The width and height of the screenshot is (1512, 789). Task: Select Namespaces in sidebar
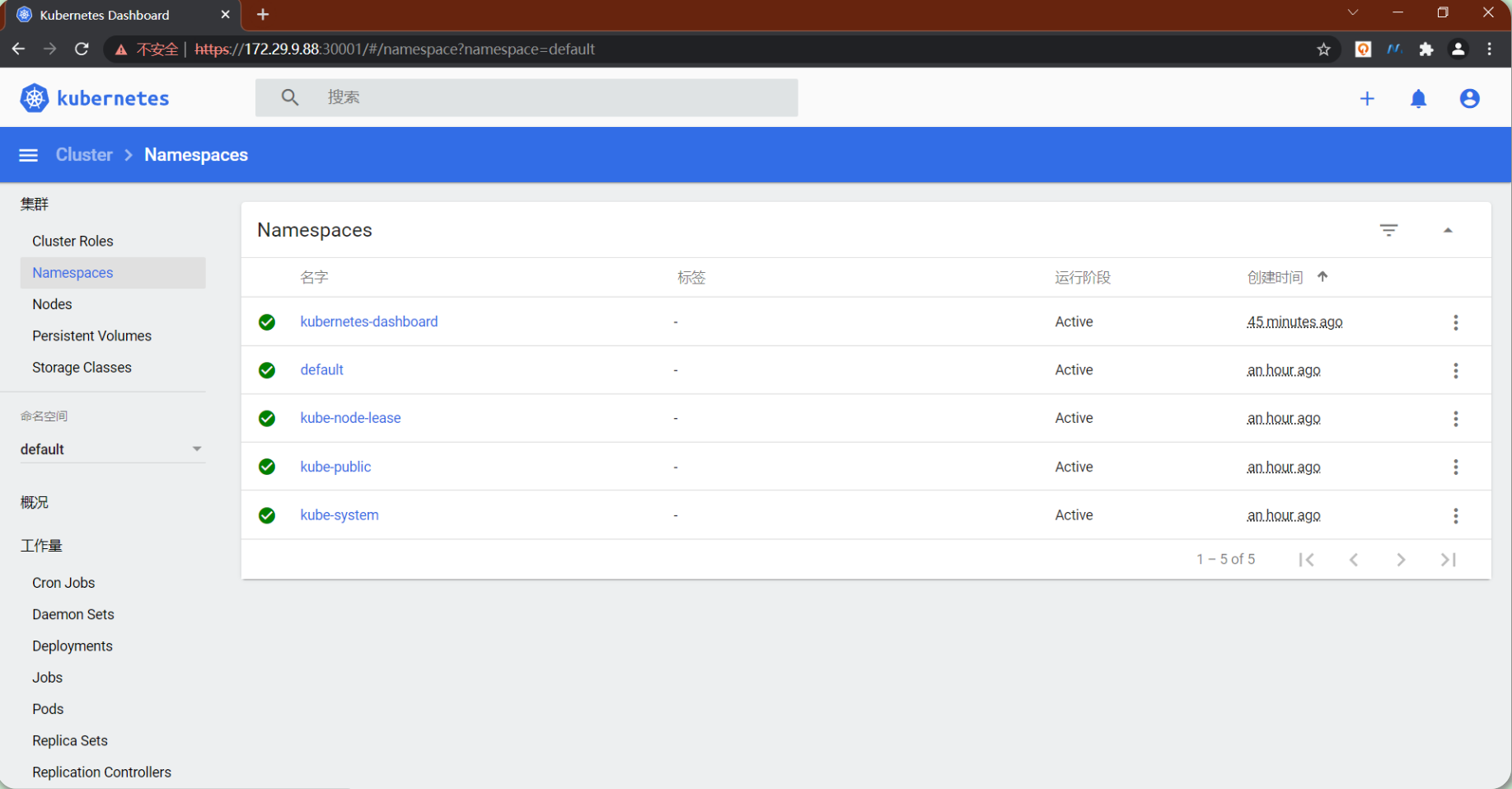(x=113, y=273)
